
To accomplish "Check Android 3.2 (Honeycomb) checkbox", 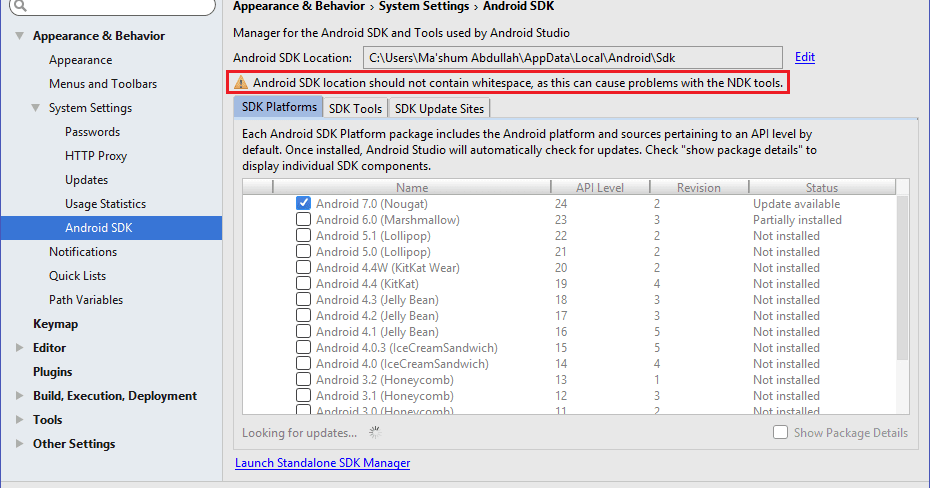I will 303,379.
